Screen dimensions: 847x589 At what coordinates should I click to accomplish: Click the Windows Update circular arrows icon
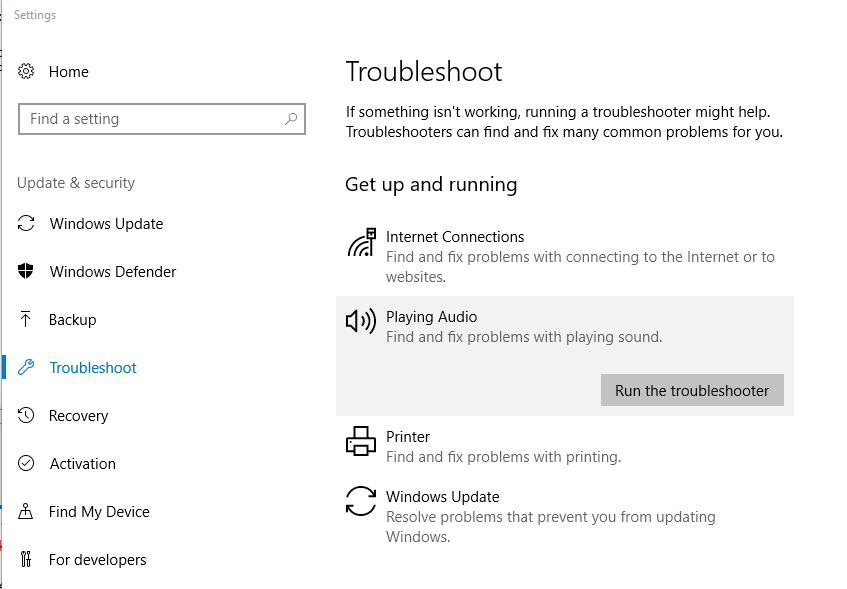click(360, 503)
